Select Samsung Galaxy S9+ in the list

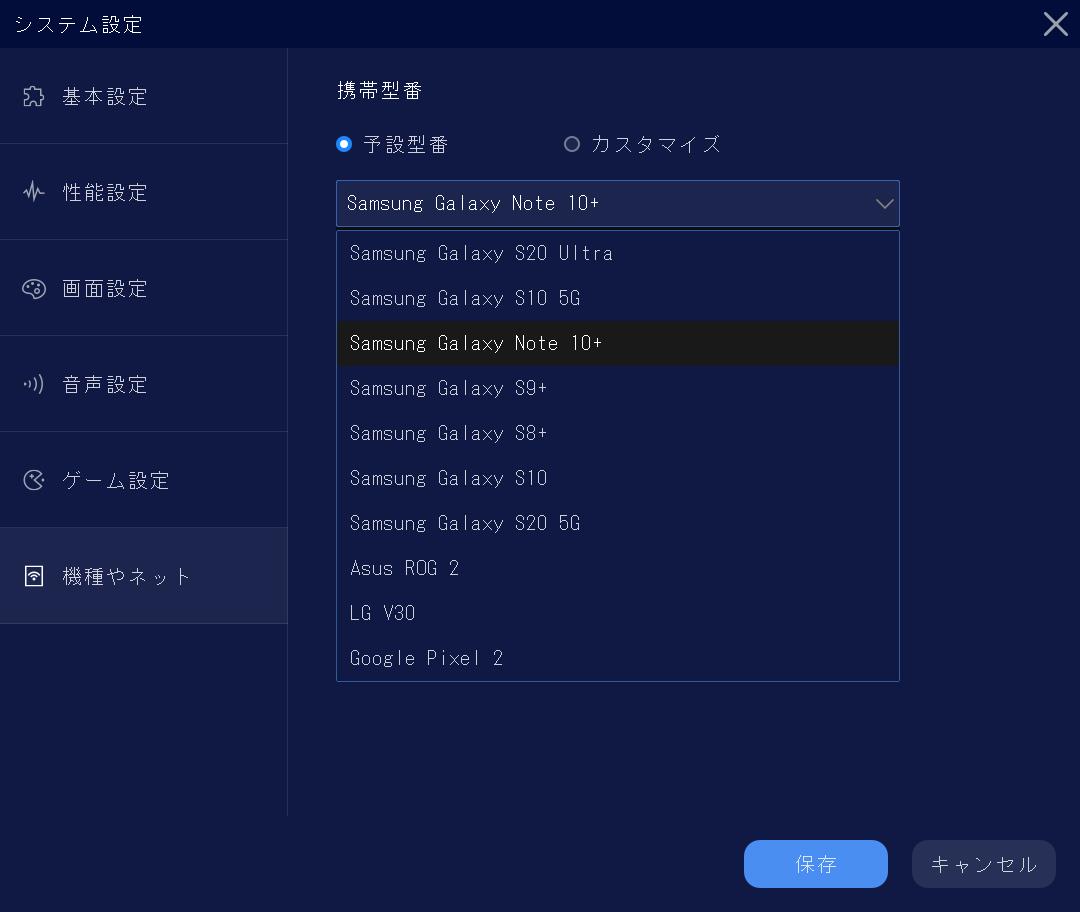(448, 388)
